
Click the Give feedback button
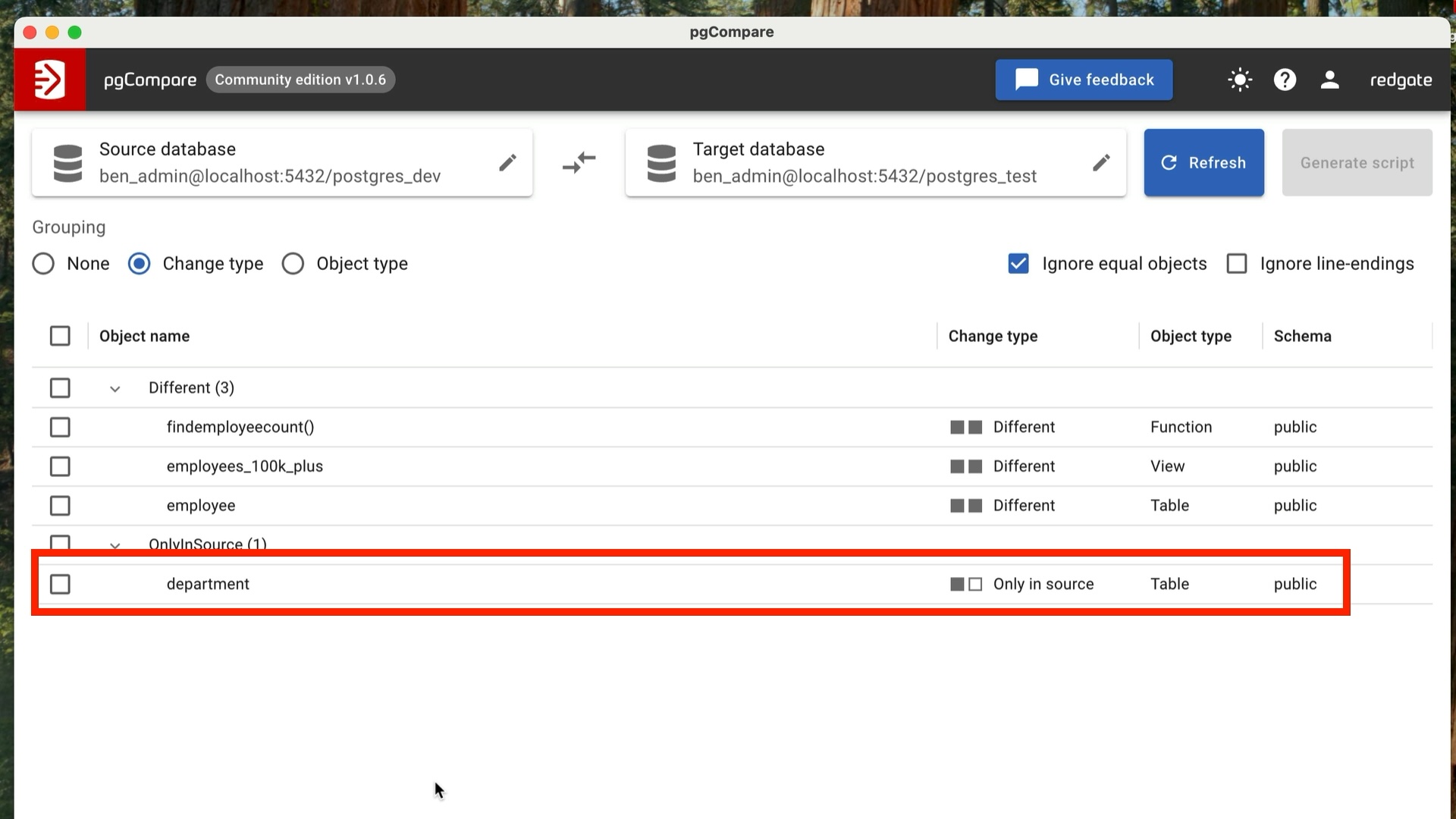[1084, 80]
